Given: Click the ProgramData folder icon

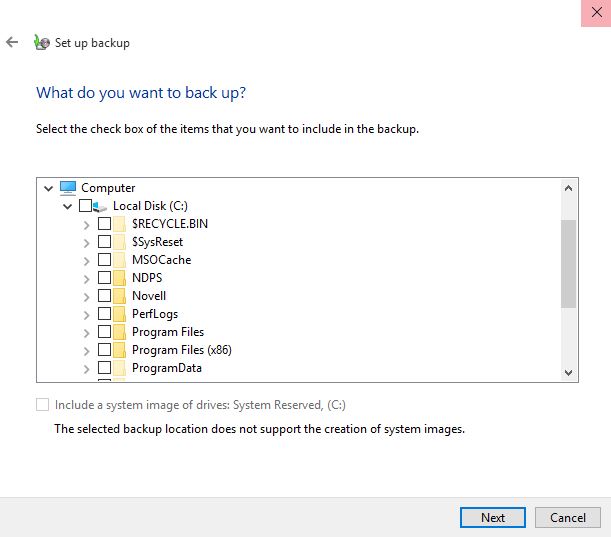Looking at the screenshot, I should click(119, 368).
